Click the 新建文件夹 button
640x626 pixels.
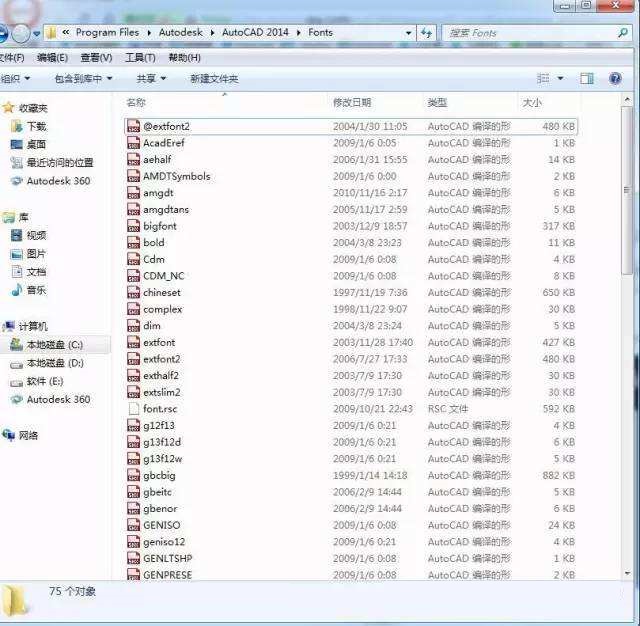[x=214, y=78]
